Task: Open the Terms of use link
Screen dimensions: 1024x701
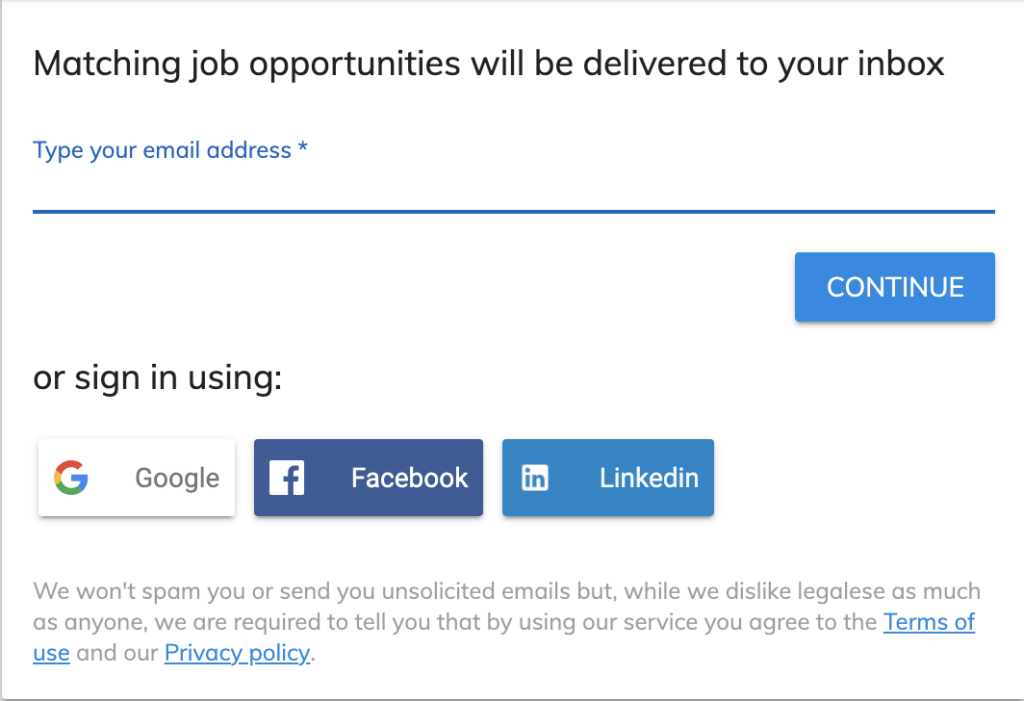Action: coord(929,622)
